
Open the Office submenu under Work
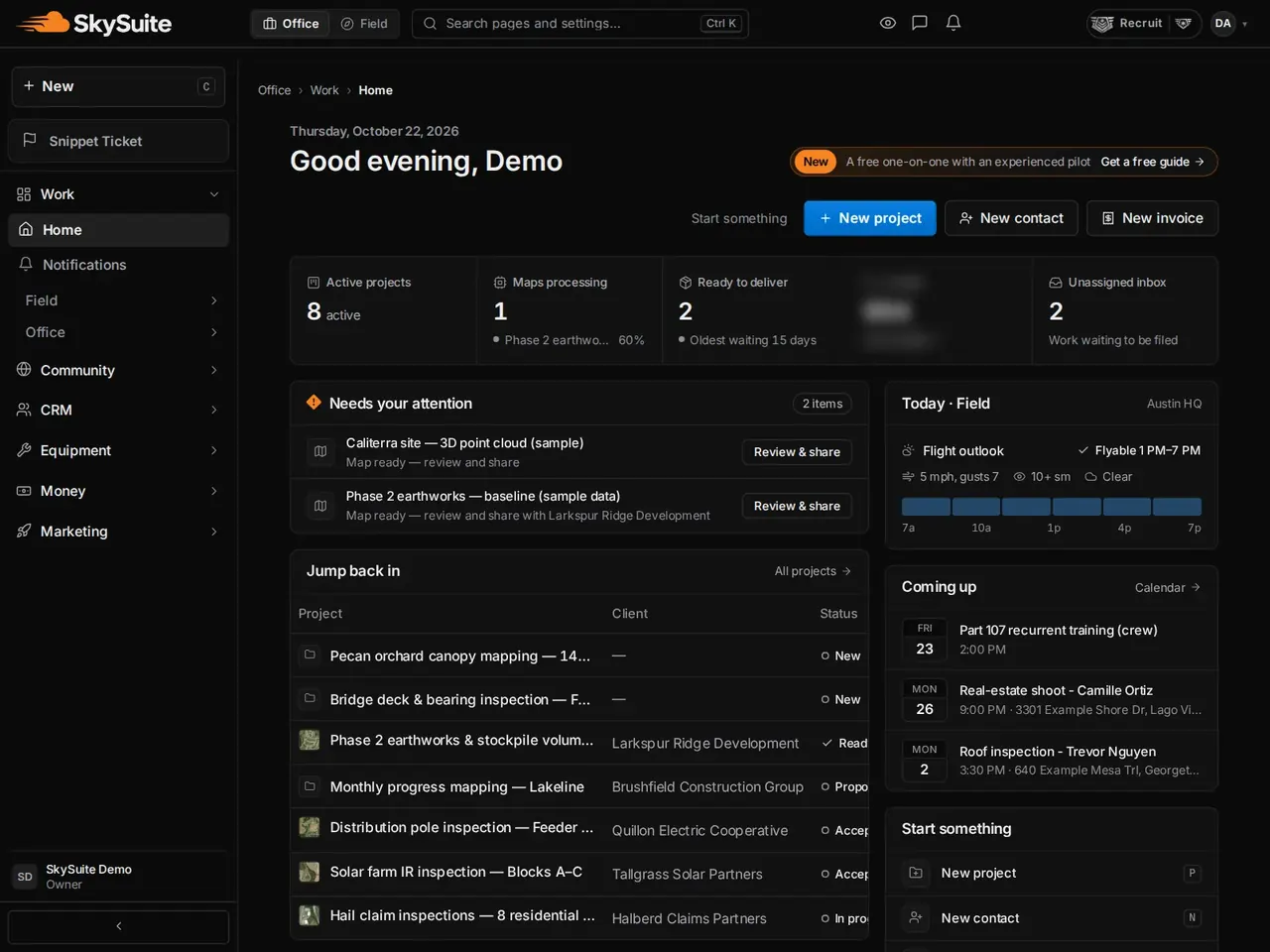119,332
